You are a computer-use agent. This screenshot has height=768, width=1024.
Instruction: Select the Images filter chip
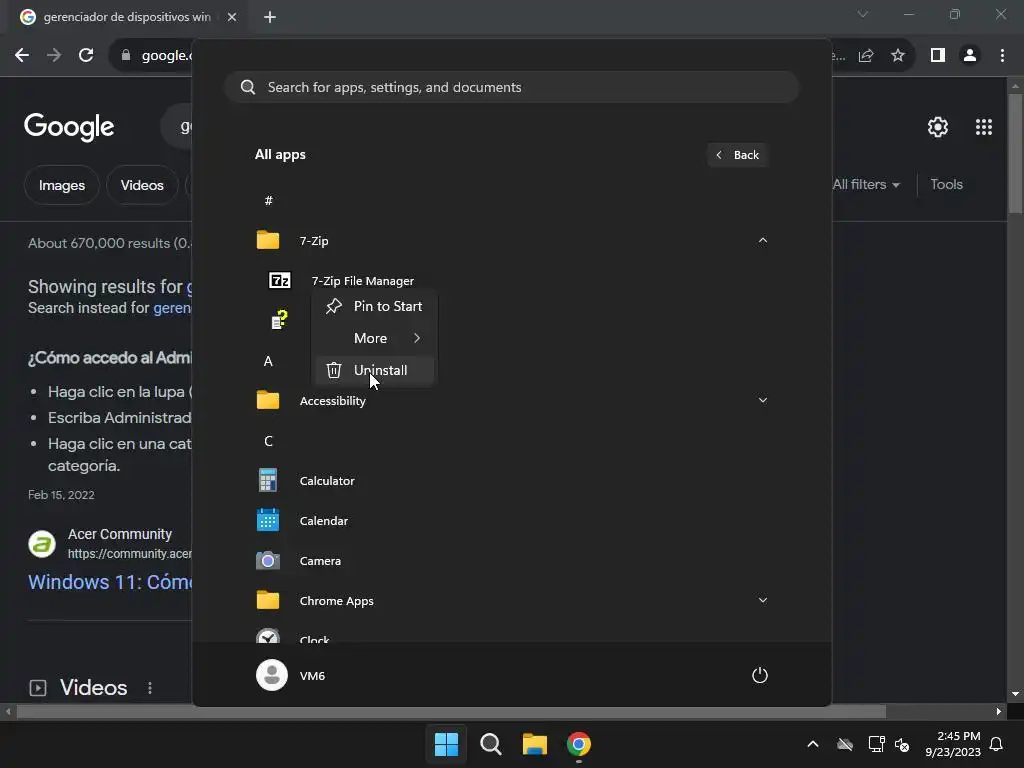[62, 185]
